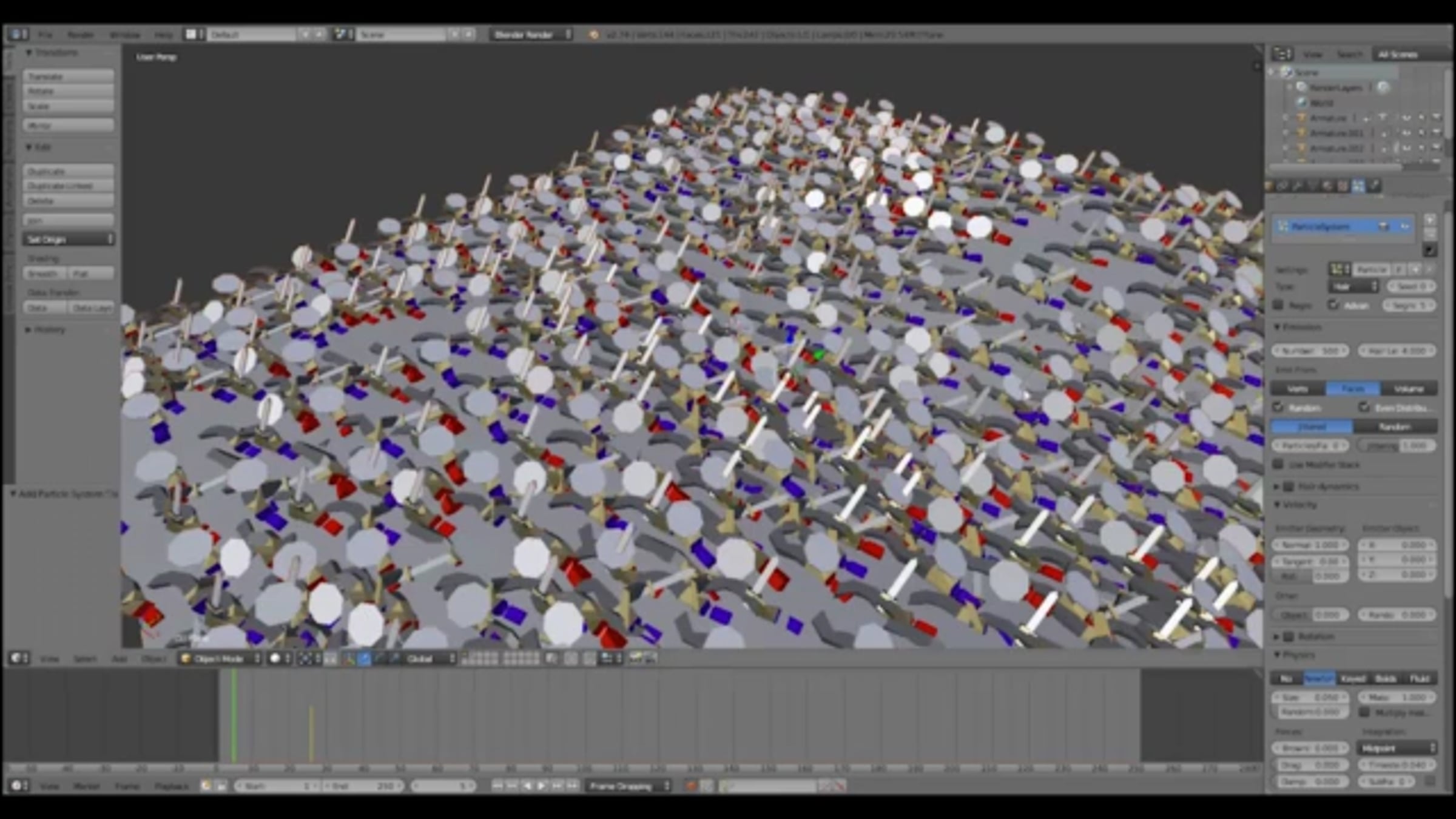This screenshot has height=819, width=1456.
Task: Open the Blender Render engine dropdown
Action: [x=531, y=35]
